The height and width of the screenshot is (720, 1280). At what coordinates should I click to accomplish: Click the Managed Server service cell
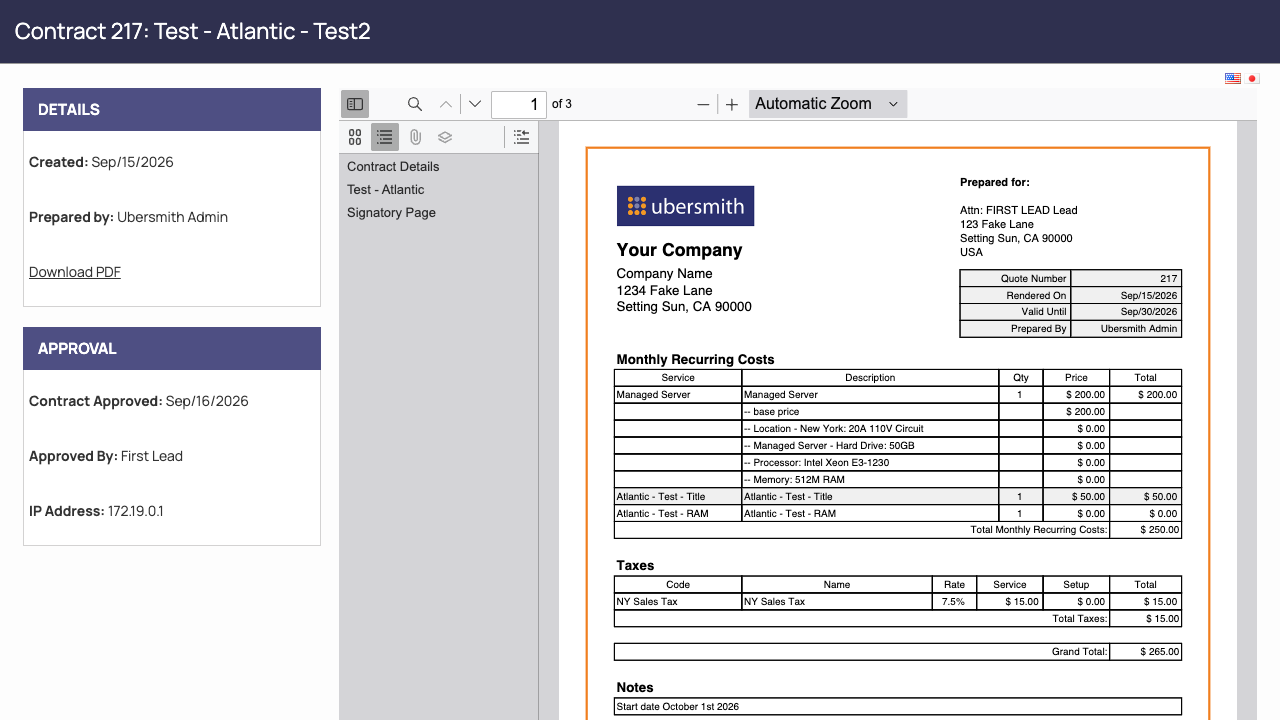pyautogui.click(x=678, y=395)
